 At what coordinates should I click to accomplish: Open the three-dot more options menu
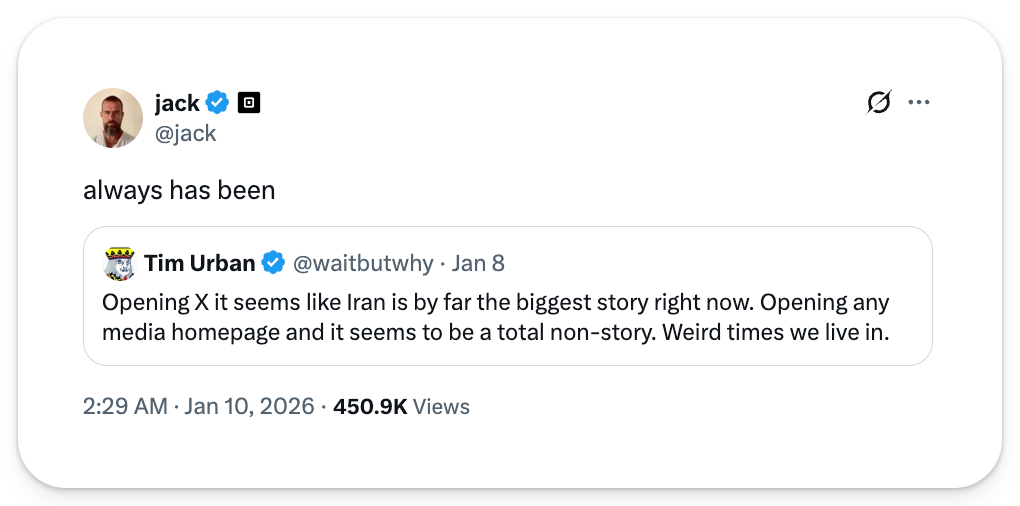coord(918,102)
